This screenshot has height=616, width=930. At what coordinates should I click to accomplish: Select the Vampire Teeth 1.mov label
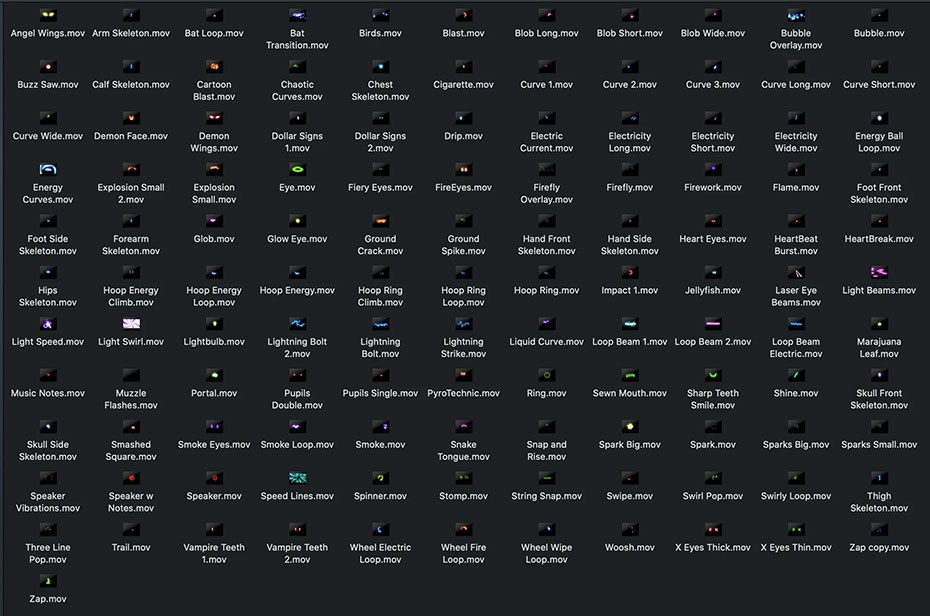[x=214, y=553]
